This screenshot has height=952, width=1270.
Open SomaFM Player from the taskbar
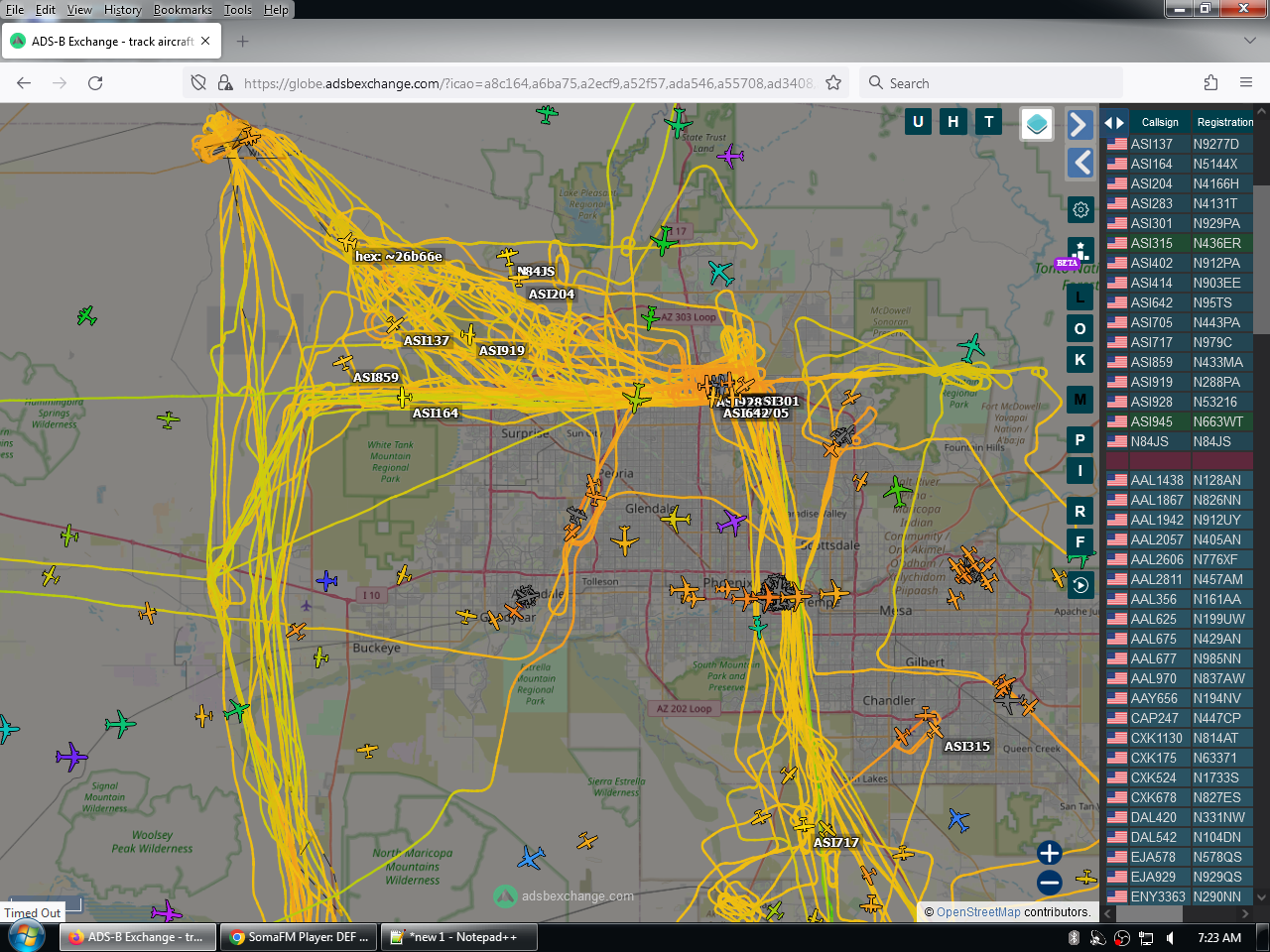(298, 937)
